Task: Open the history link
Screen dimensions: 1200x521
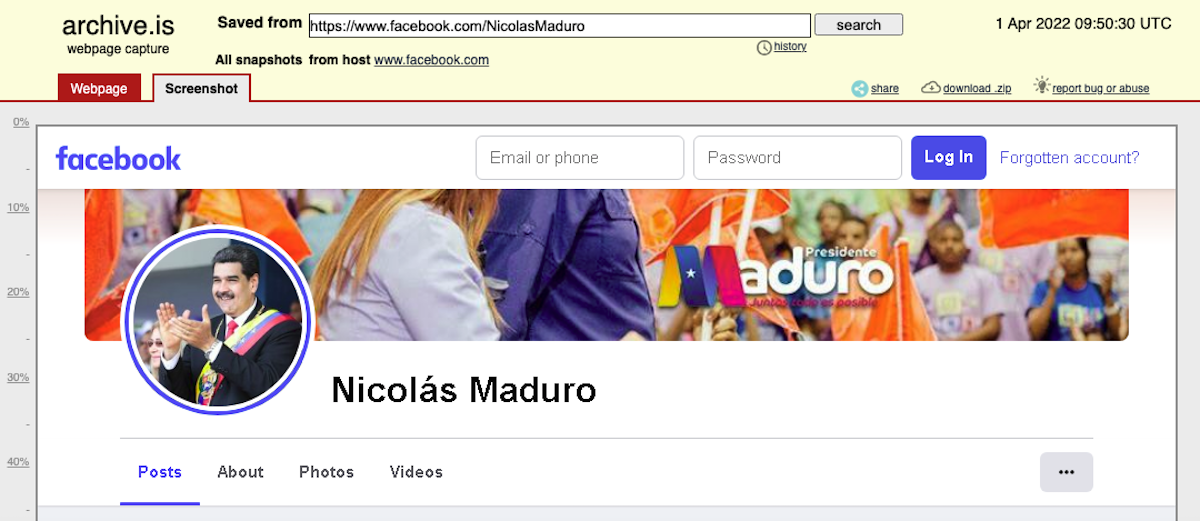Action: pos(790,47)
